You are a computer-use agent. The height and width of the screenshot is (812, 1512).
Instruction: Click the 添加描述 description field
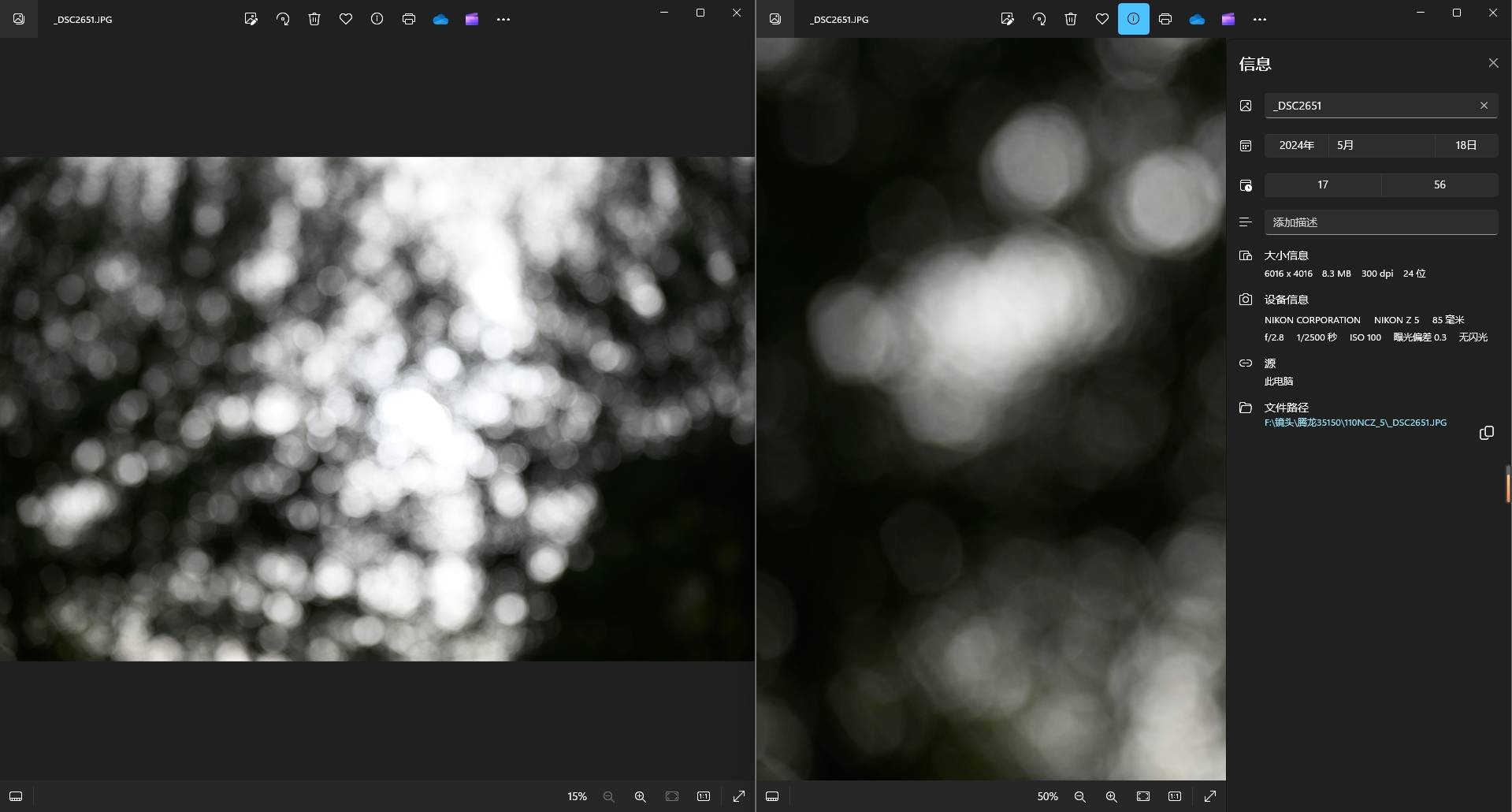pyautogui.click(x=1380, y=222)
